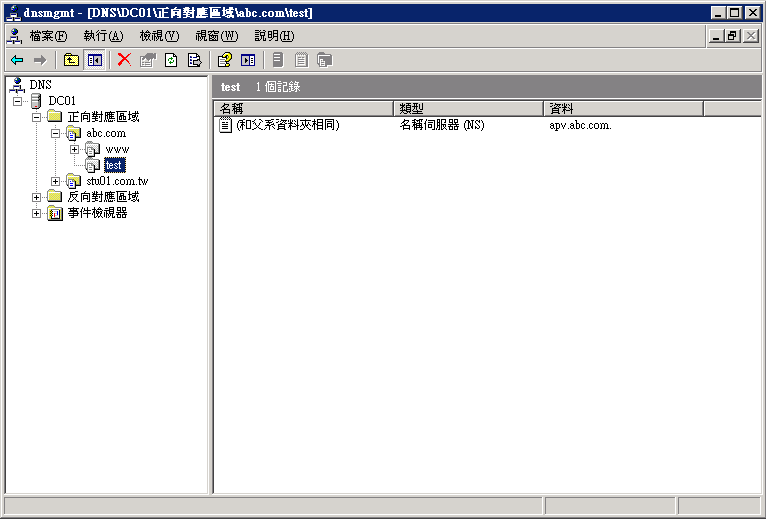Select the abc.com zone
The image size is (766, 519).
point(106,133)
